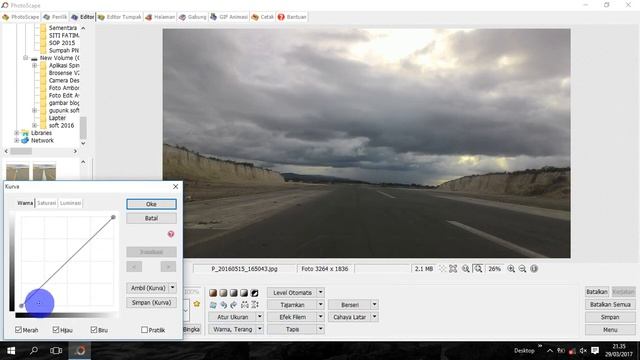
Task: Open the Gabung tab
Action: coord(193,17)
